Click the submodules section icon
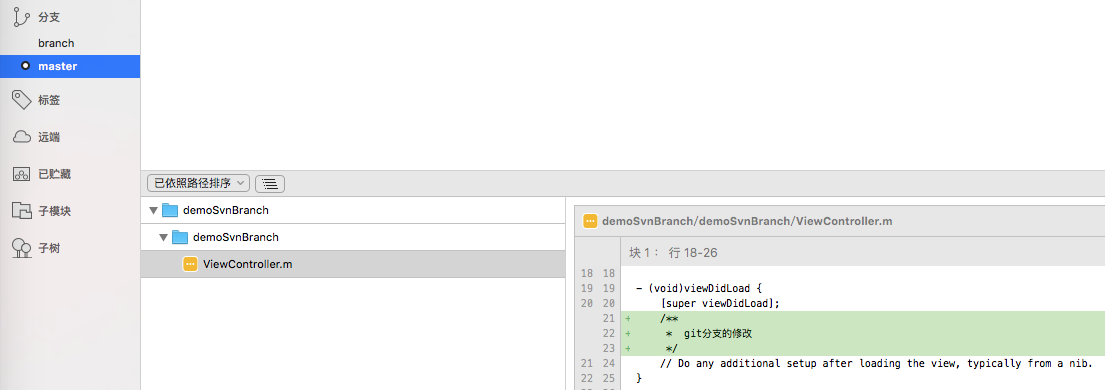 [x=22, y=211]
